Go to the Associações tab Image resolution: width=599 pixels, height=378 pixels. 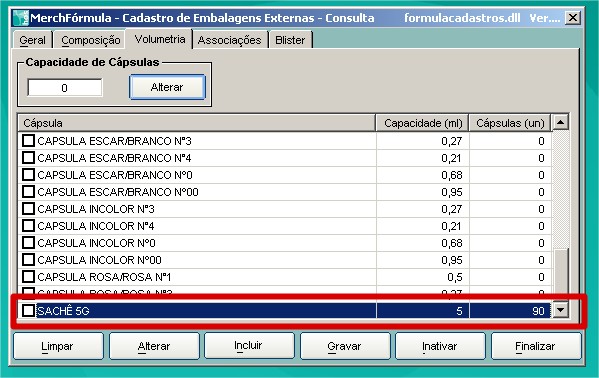point(230,40)
